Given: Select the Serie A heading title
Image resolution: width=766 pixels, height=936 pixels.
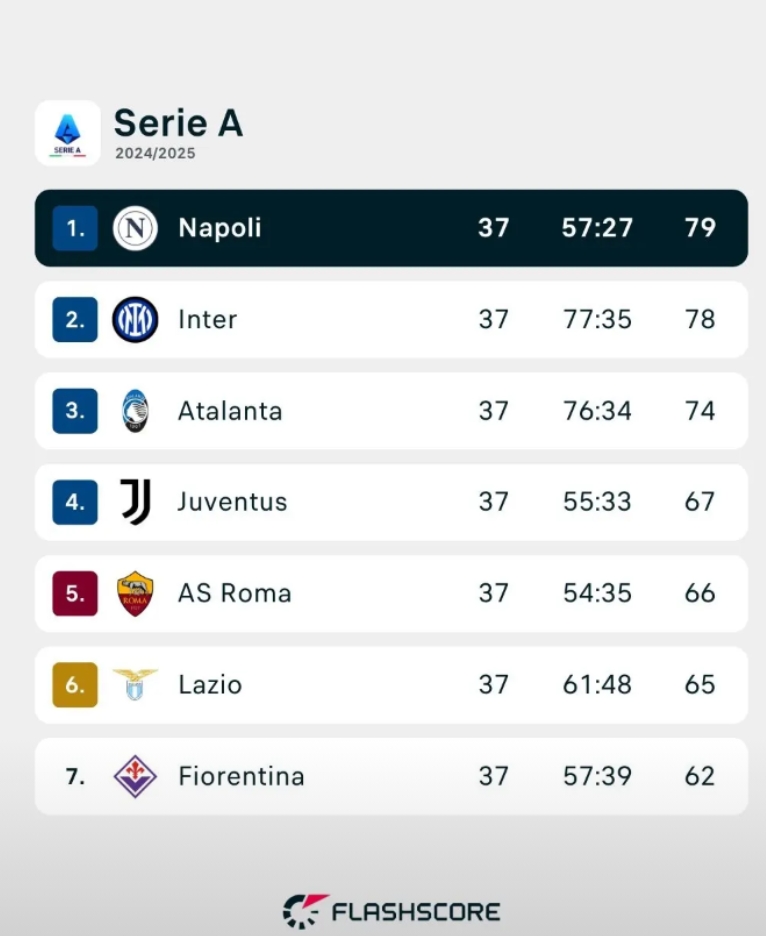Looking at the screenshot, I should pyautogui.click(x=178, y=123).
